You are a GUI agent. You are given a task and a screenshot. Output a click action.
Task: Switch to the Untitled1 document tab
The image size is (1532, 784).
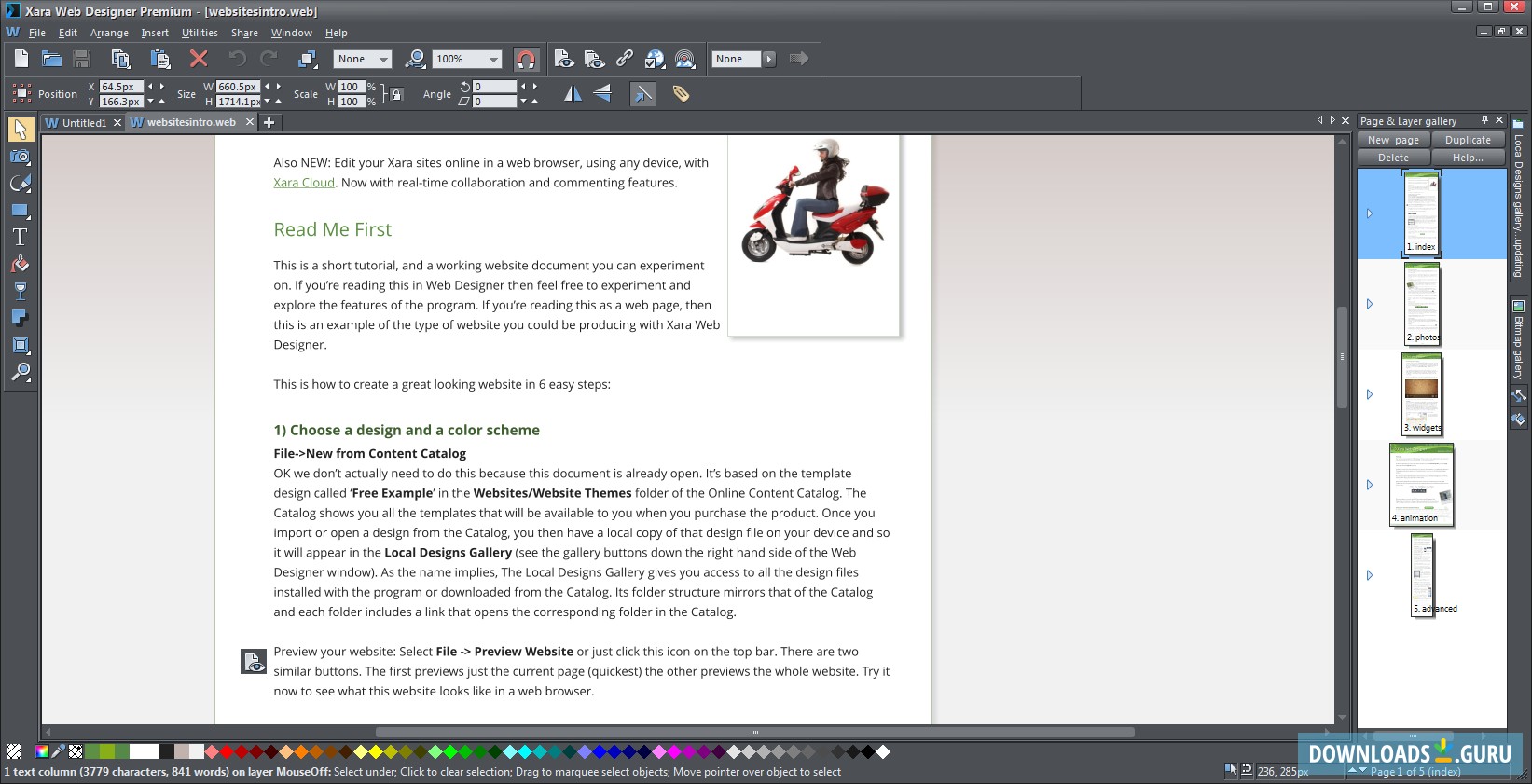point(83,122)
